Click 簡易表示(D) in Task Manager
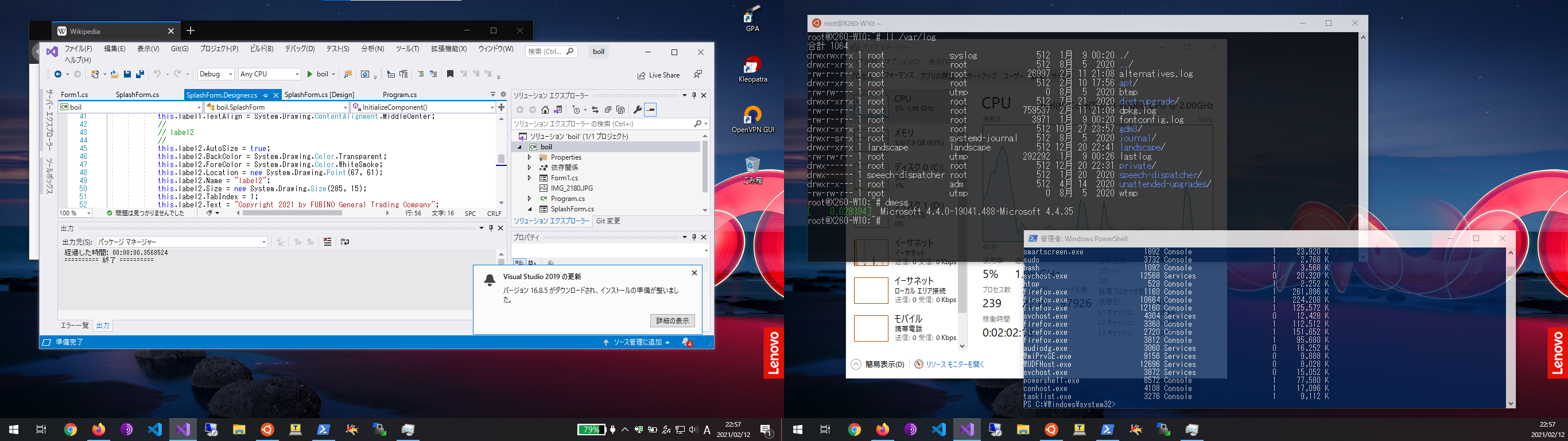 [878, 364]
